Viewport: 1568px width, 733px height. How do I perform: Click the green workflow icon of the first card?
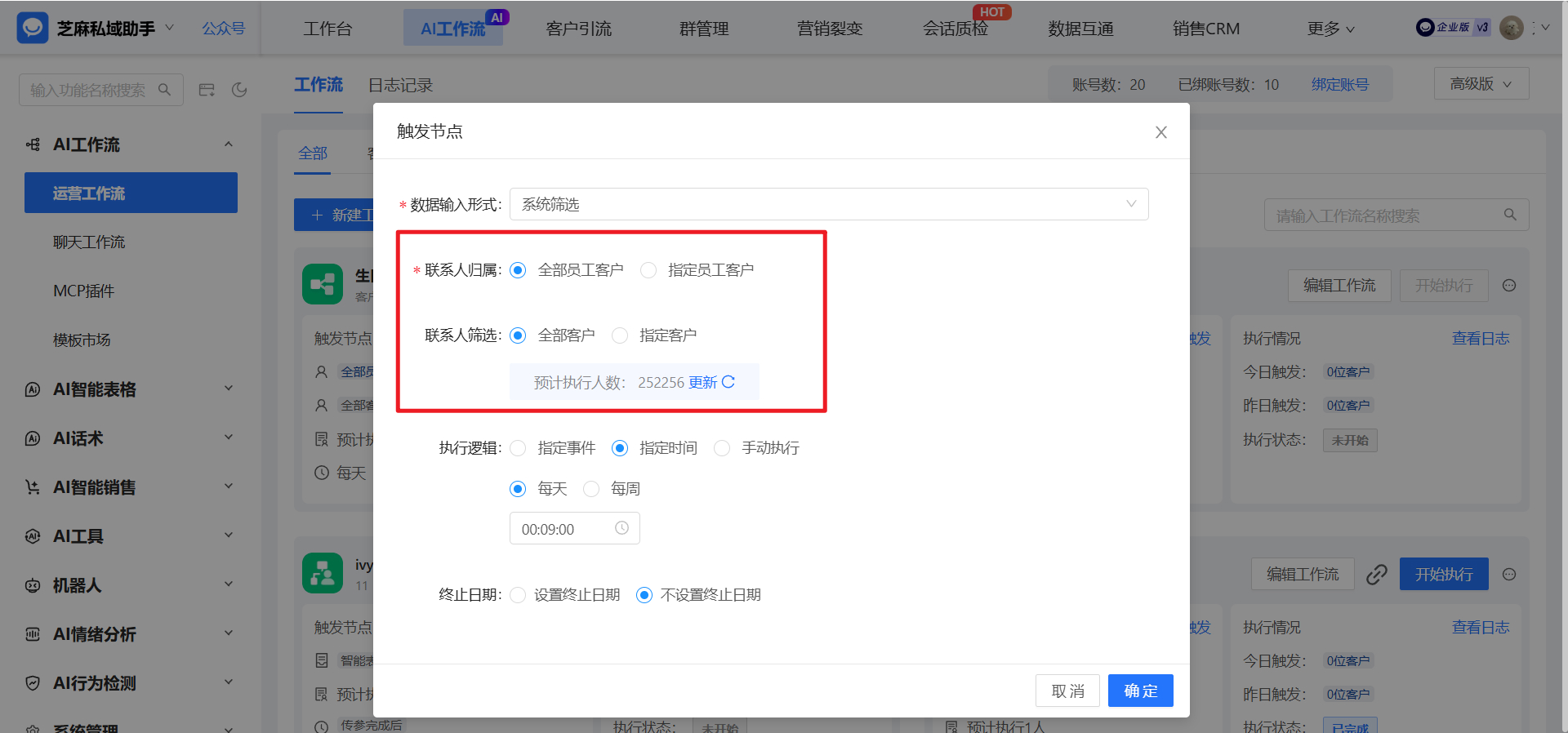tap(323, 284)
